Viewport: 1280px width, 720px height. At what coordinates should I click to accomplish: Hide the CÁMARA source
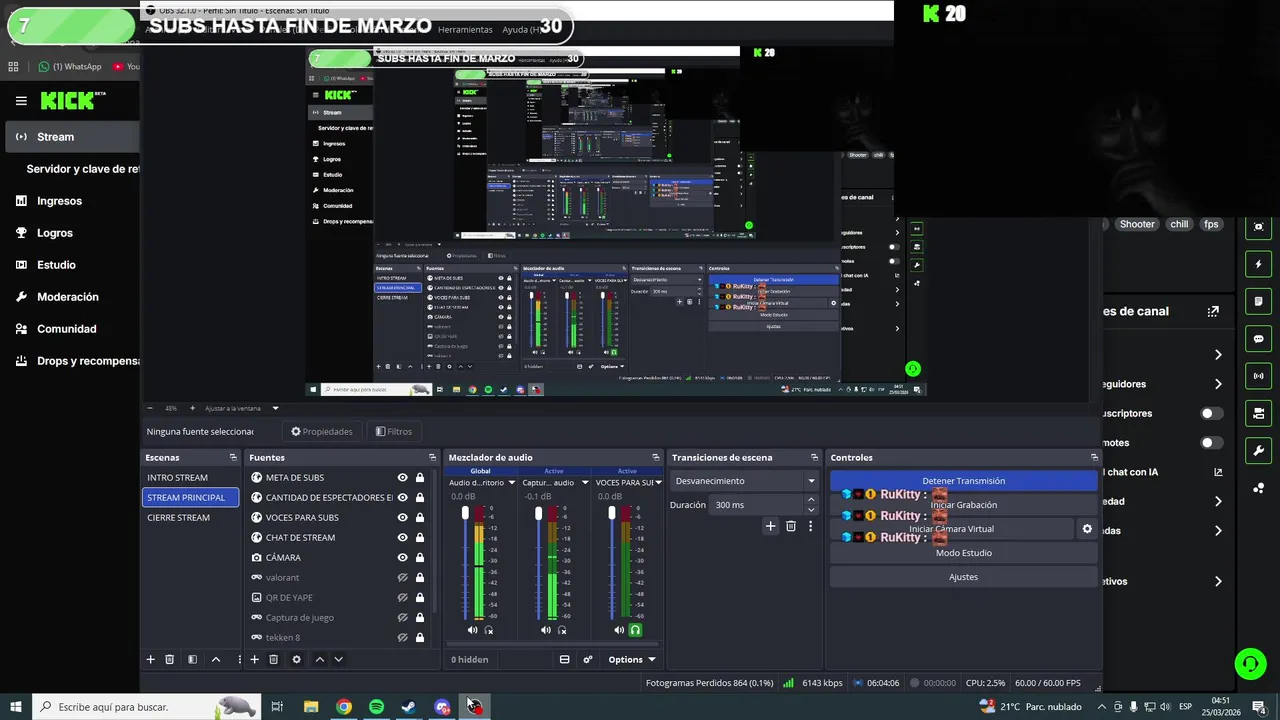click(402, 557)
